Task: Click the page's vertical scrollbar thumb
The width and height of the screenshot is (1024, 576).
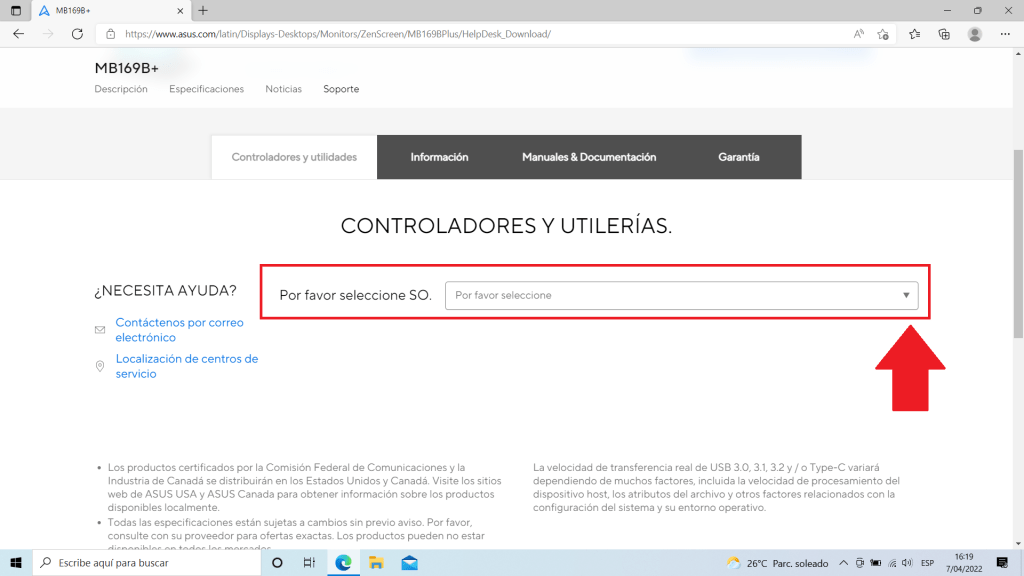Action: [x=1018, y=240]
